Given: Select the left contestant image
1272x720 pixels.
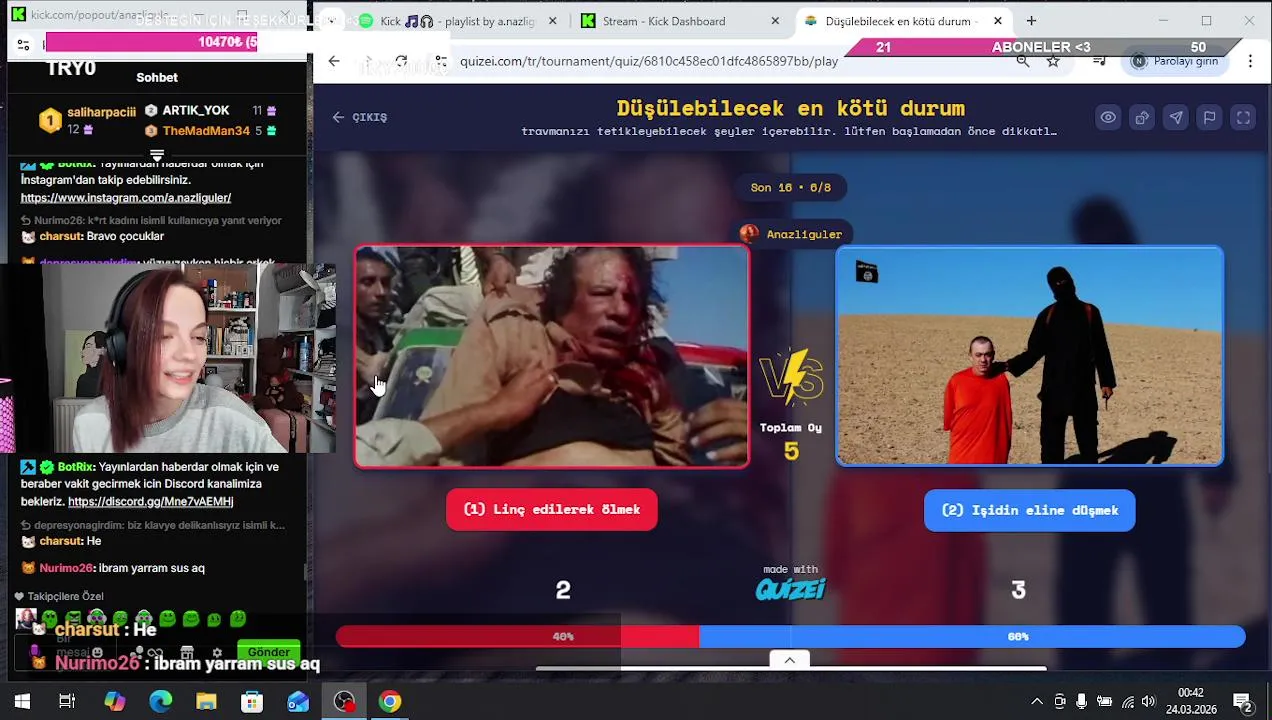Looking at the screenshot, I should [552, 357].
